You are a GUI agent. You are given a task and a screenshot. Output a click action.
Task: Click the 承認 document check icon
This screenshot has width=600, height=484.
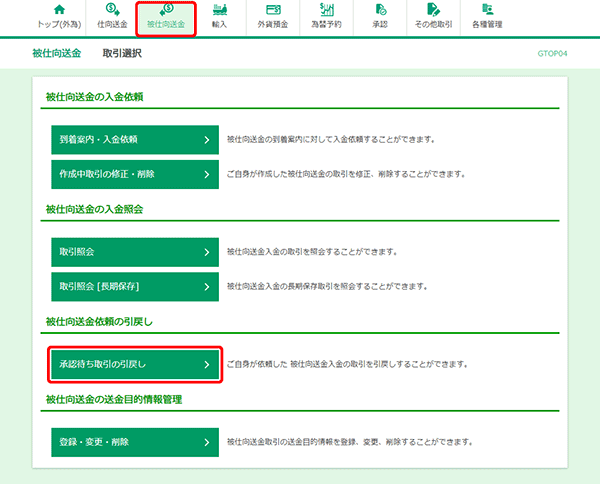point(381,9)
